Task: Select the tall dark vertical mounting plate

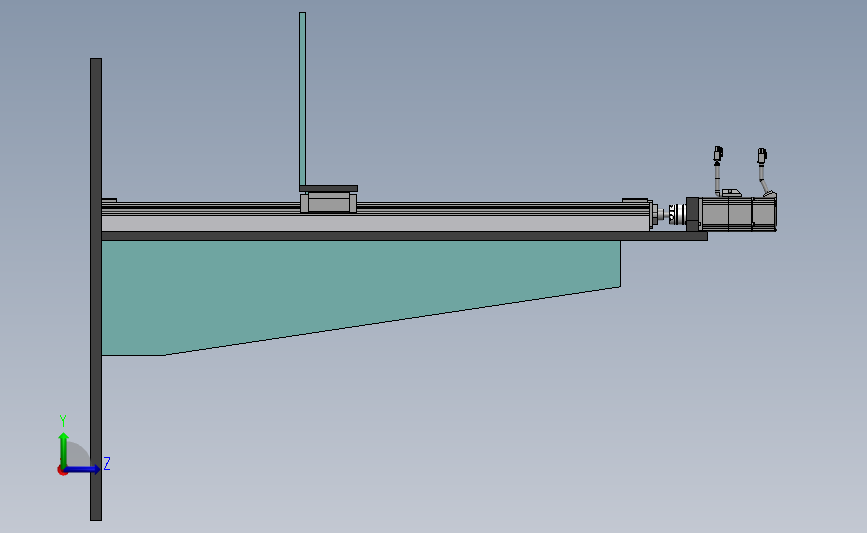Action: pyautogui.click(x=96, y=289)
